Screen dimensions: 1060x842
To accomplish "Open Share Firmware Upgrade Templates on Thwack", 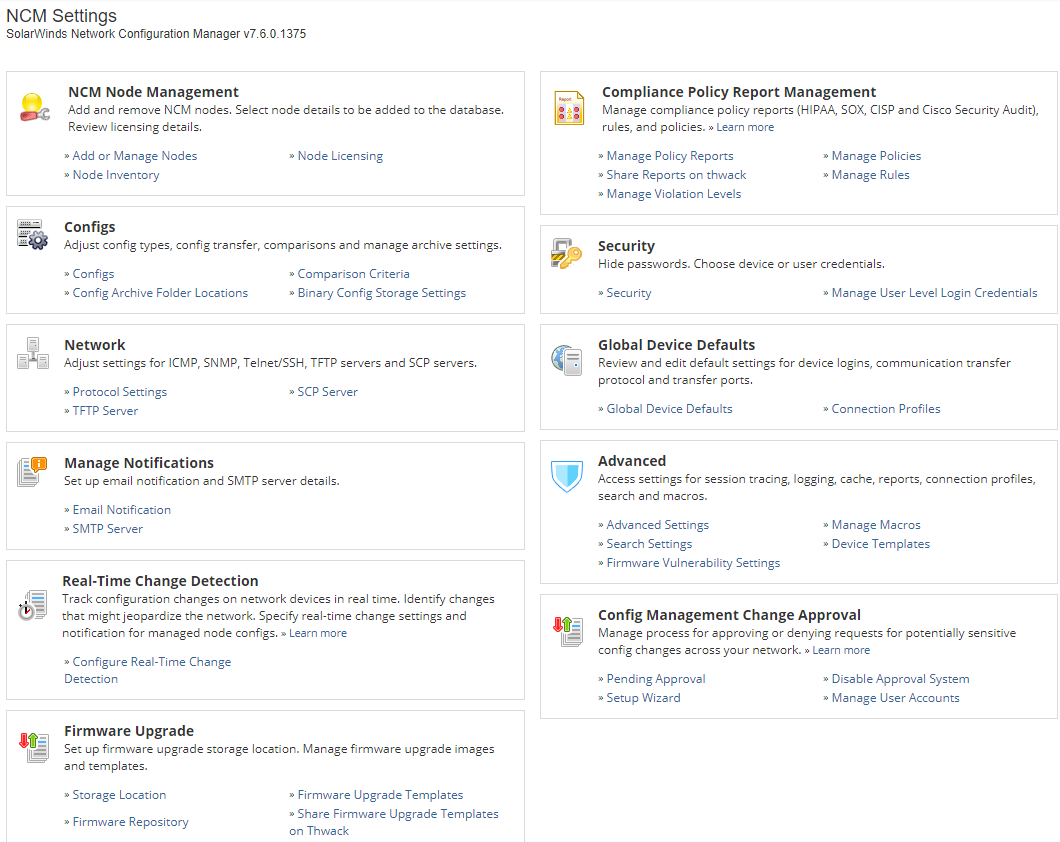I will click(394, 822).
